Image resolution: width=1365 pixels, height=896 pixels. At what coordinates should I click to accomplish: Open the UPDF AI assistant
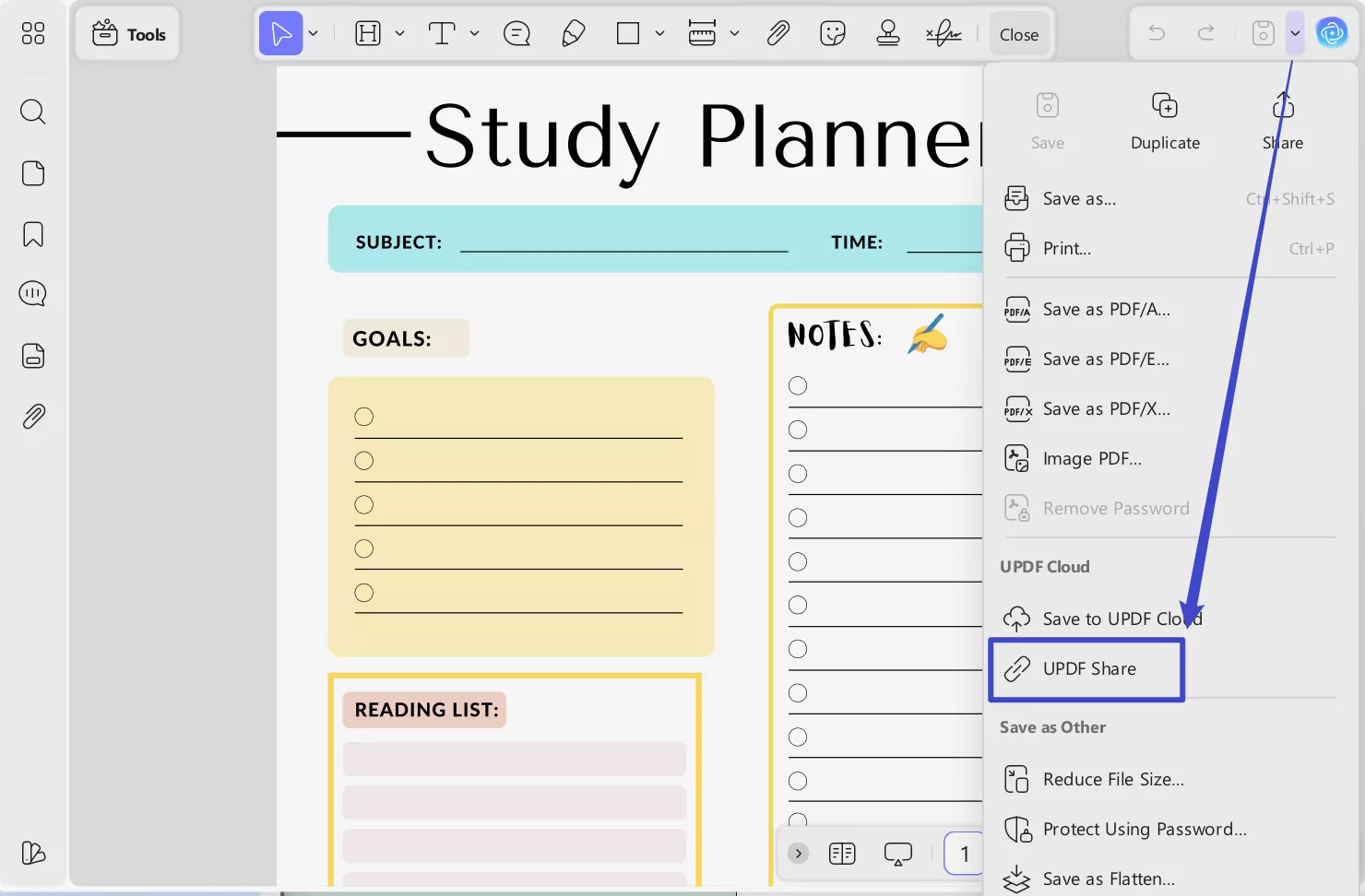(x=1332, y=34)
